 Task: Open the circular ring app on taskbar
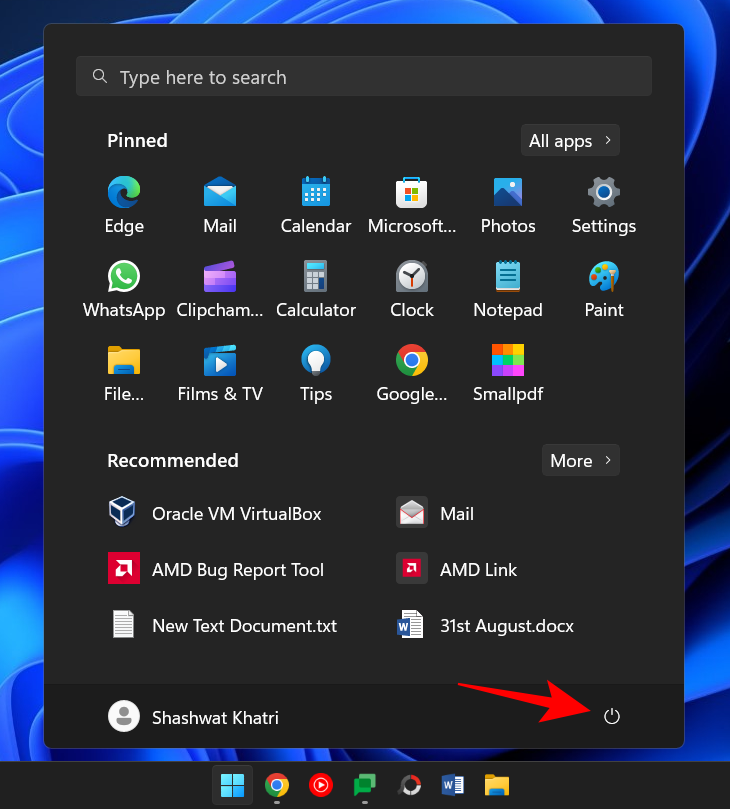point(409,785)
